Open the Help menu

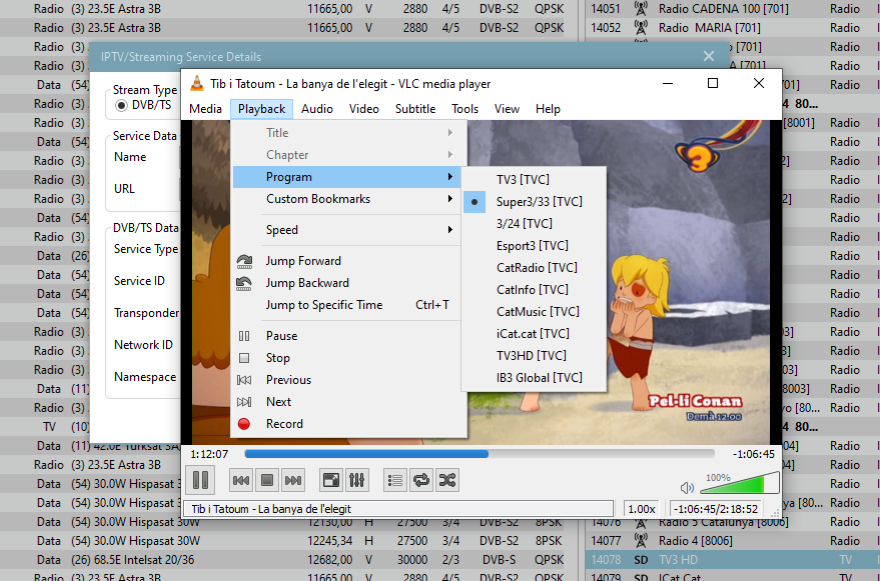pos(548,109)
